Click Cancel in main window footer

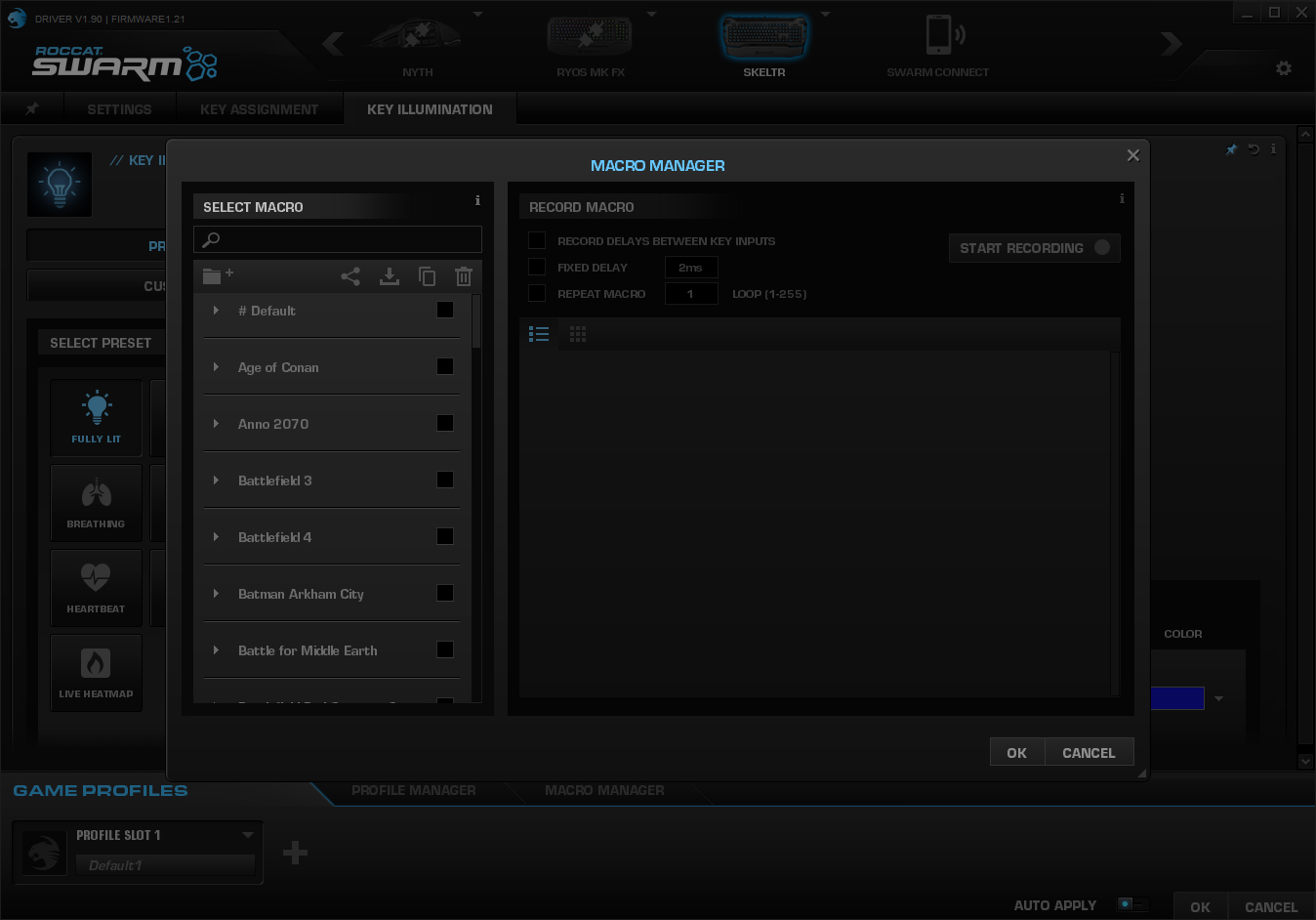point(1271,906)
